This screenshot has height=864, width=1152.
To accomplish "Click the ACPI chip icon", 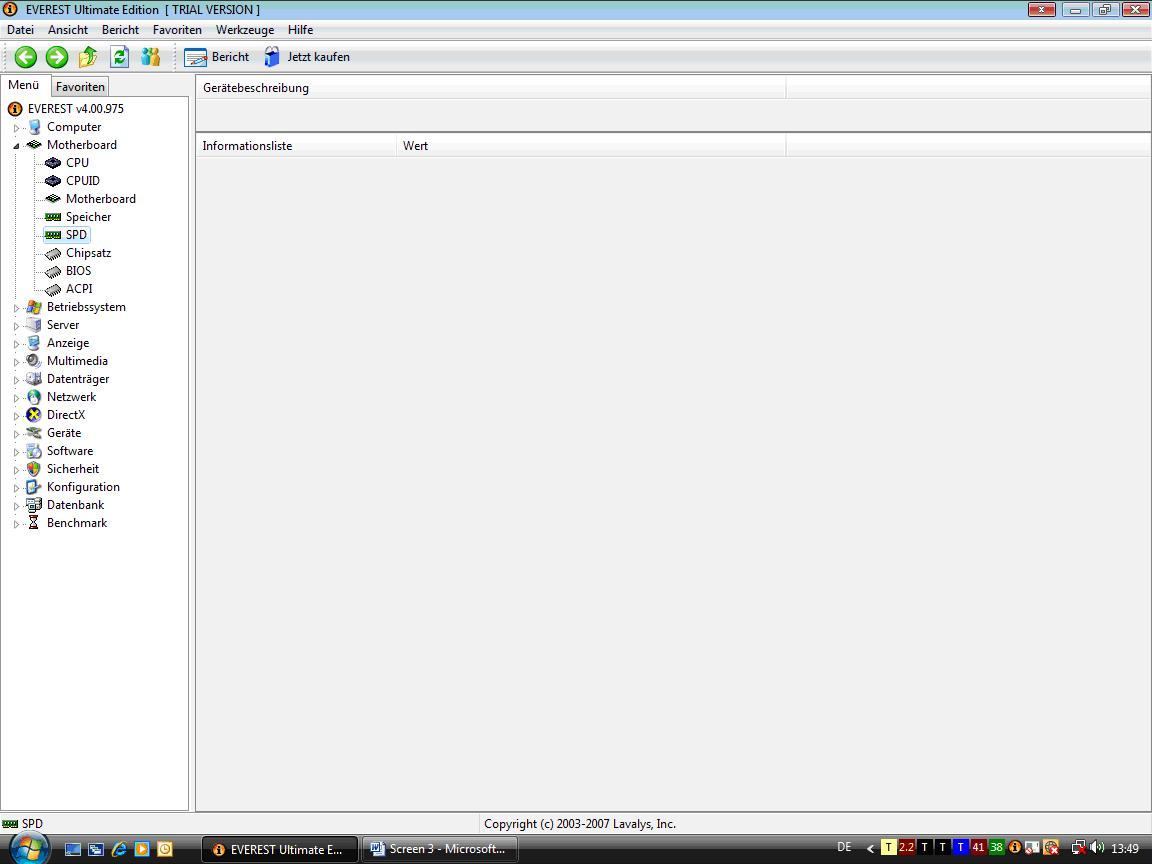I will point(53,289).
